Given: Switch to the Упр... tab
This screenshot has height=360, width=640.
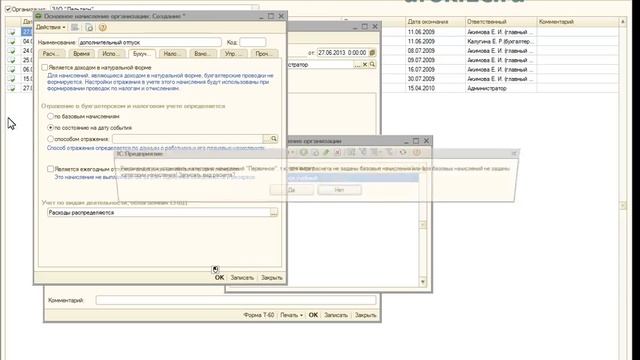Looking at the screenshot, I should click(233, 53).
